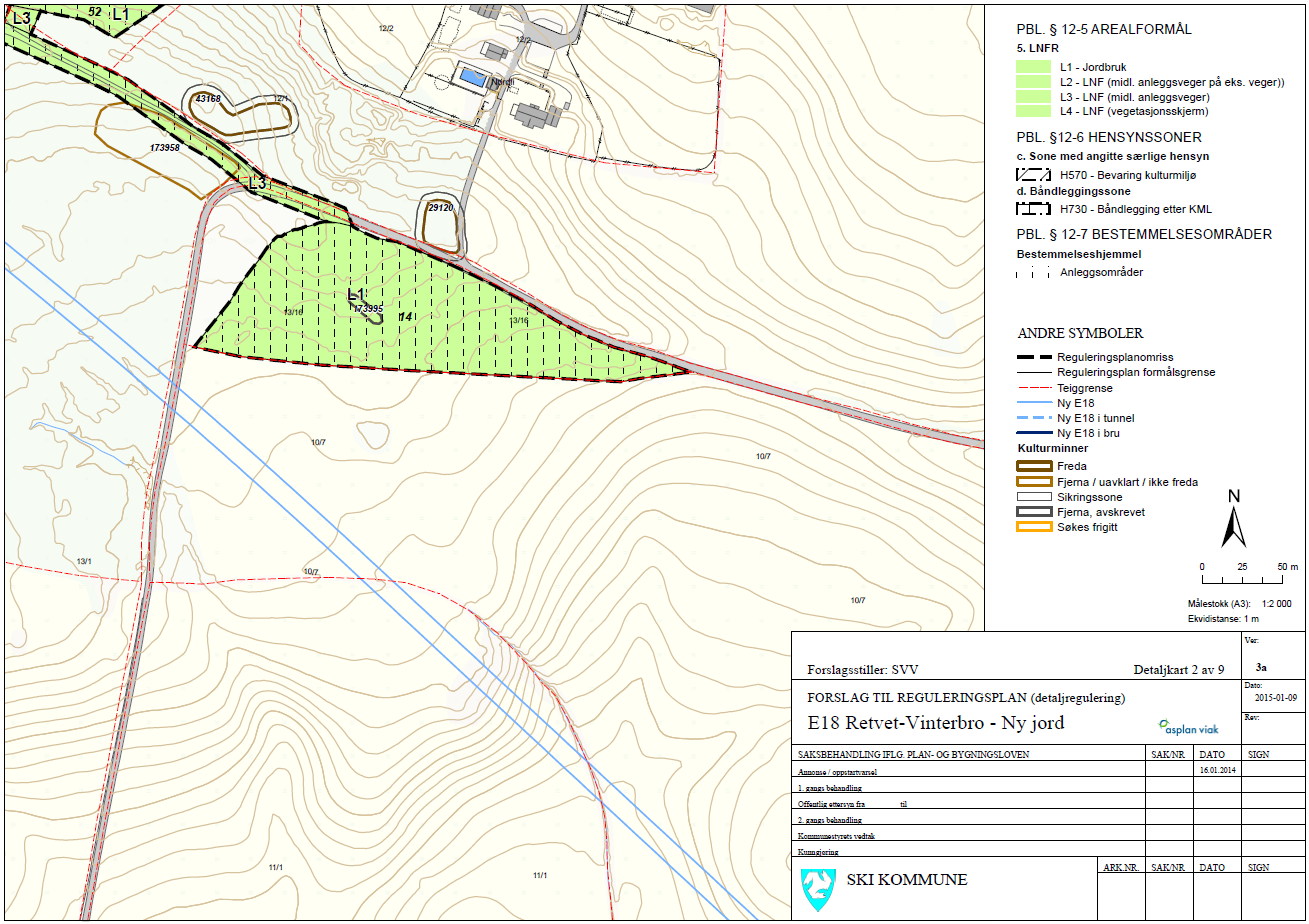Click the 'SKI KOMMUNE' text
Viewport: 1309px width, 924px height.
(907, 880)
